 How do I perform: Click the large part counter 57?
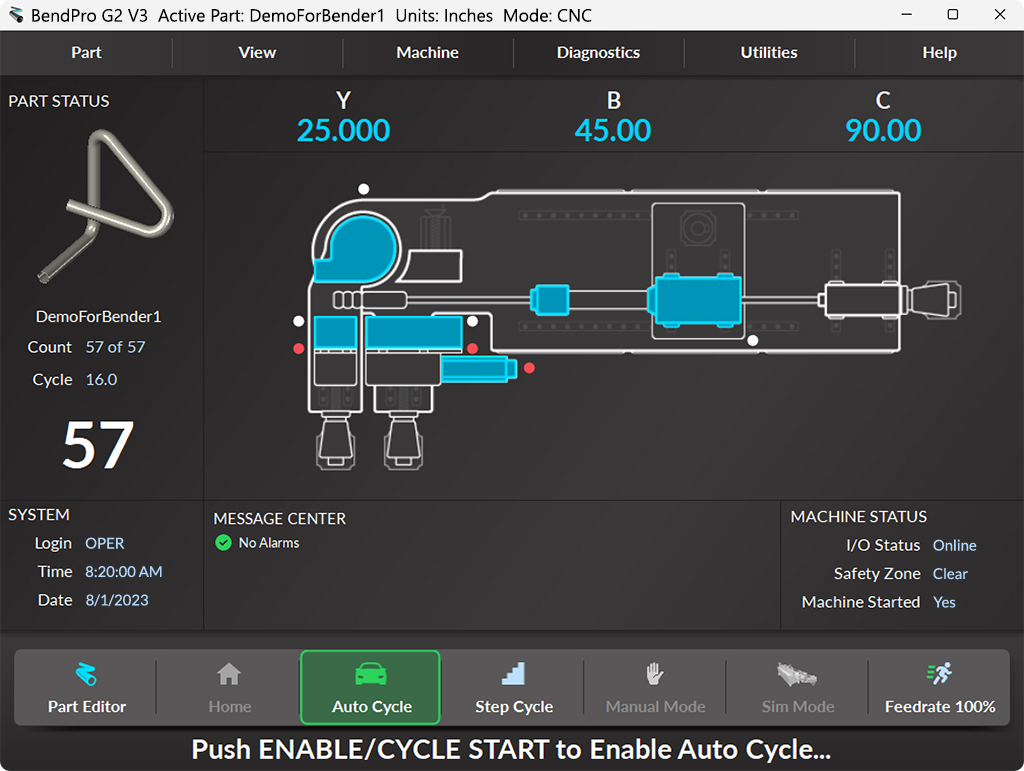pos(98,445)
